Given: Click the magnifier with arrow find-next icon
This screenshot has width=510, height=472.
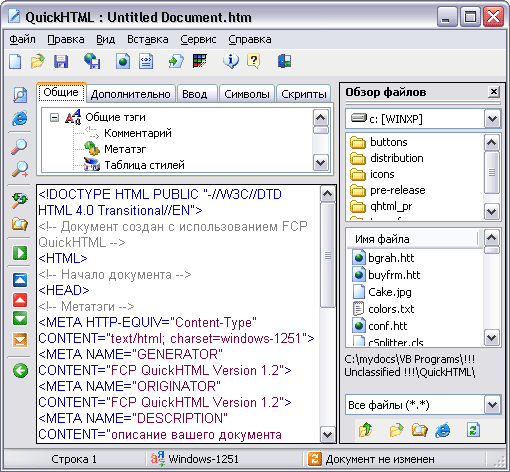Looking at the screenshot, I should [x=20, y=169].
